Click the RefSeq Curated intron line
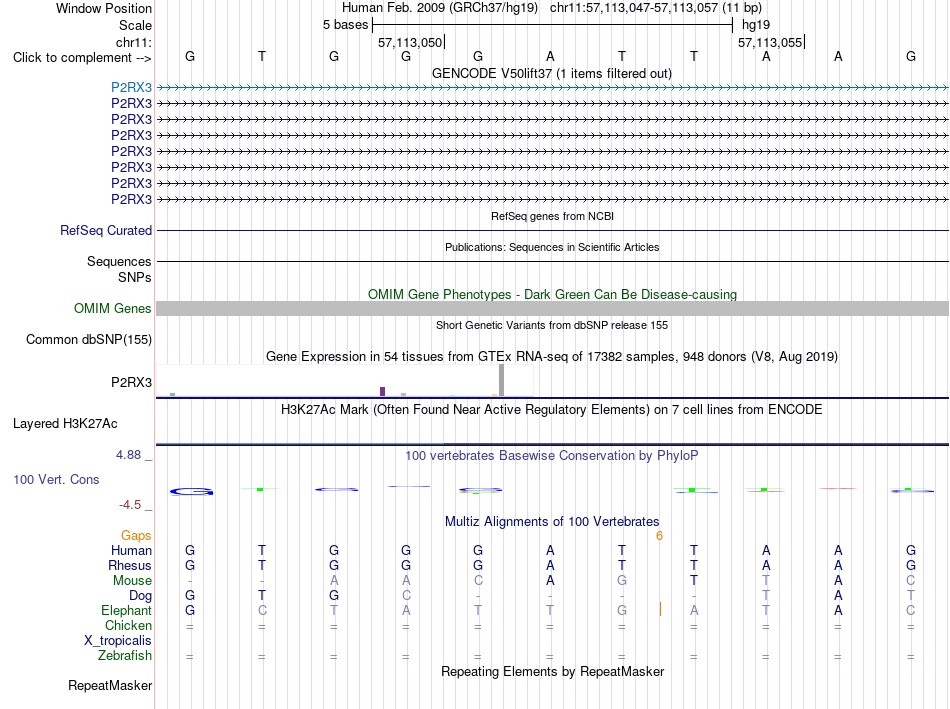 click(552, 230)
